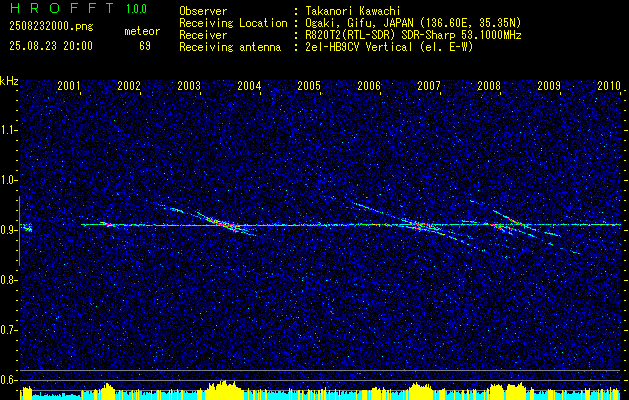
Task: Click the date stamp 25.08.23 20:00
Action: (51, 46)
